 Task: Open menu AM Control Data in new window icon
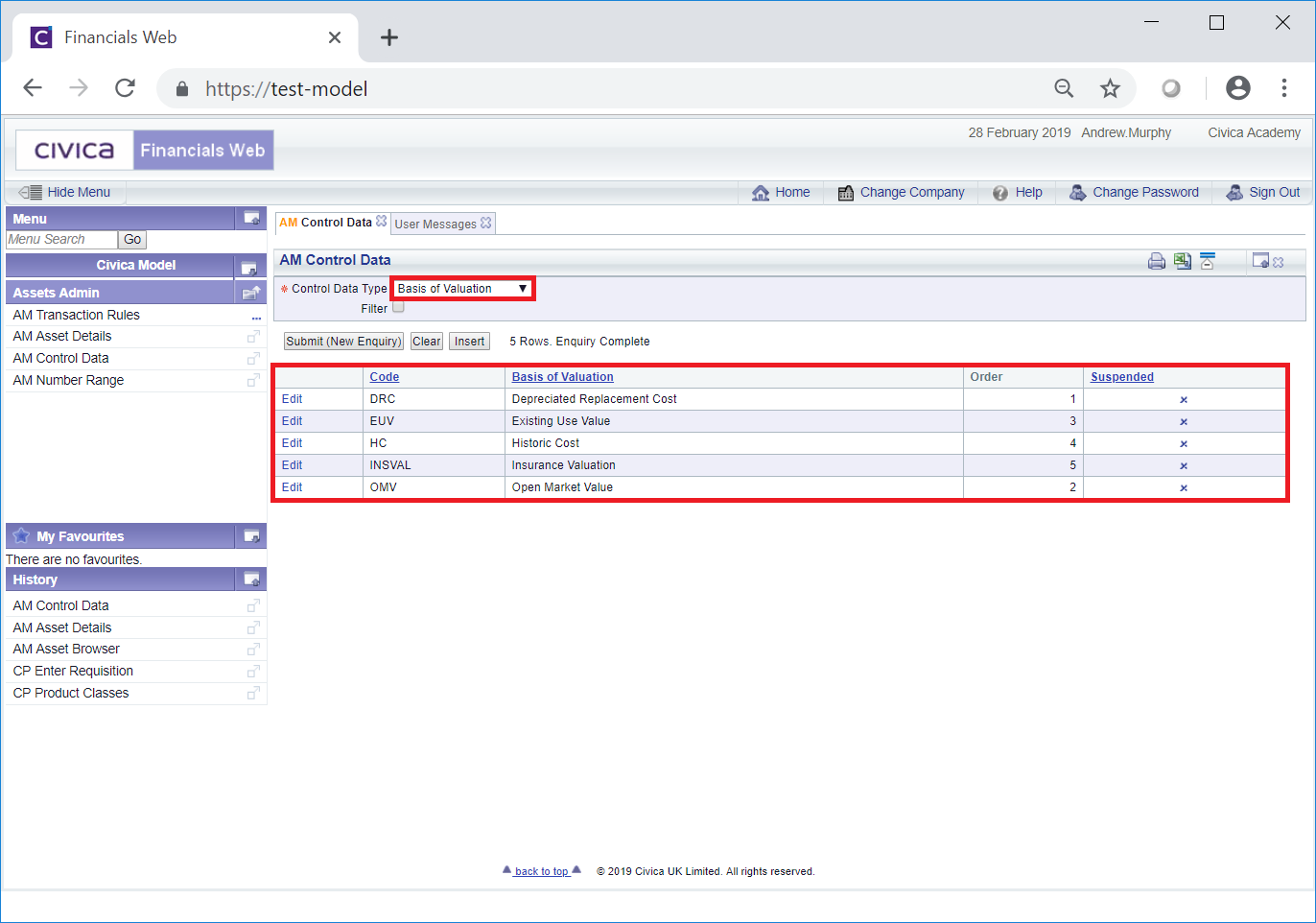(253, 358)
